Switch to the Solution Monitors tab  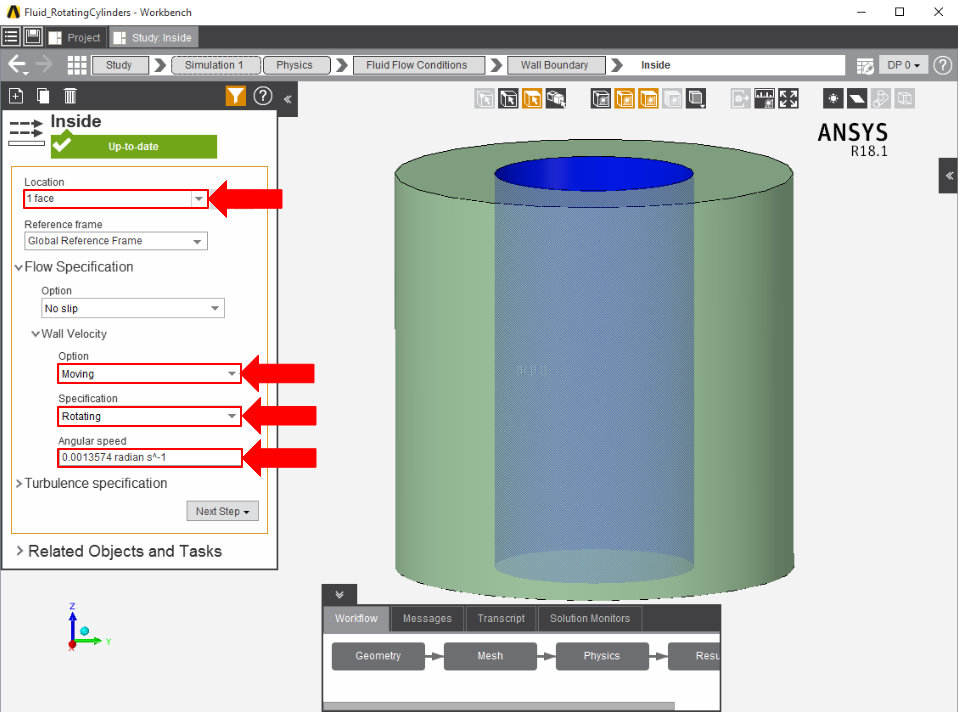[590, 618]
